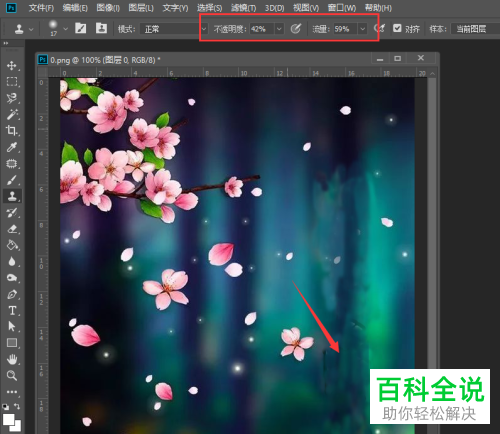Click the horizontal ruler of document
Image resolution: width=500 pixels, height=434 pixels.
click(238, 72)
